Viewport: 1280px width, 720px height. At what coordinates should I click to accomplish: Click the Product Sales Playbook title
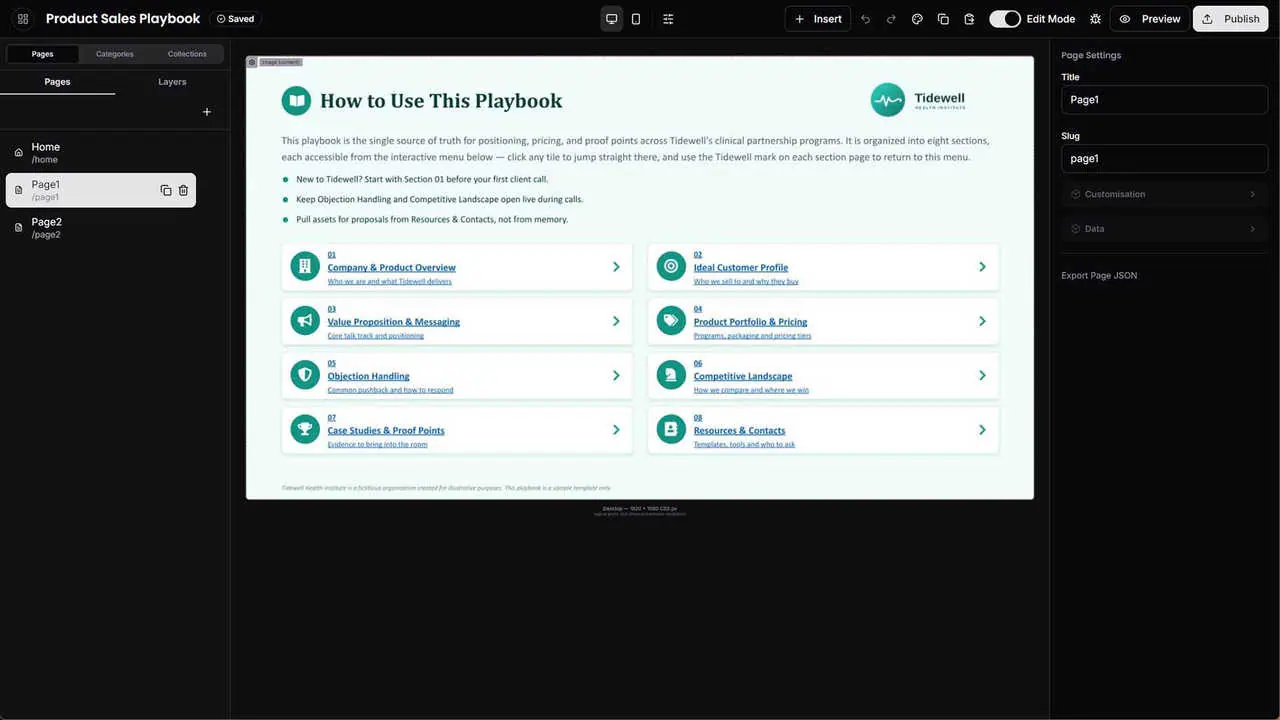pyautogui.click(x=123, y=19)
